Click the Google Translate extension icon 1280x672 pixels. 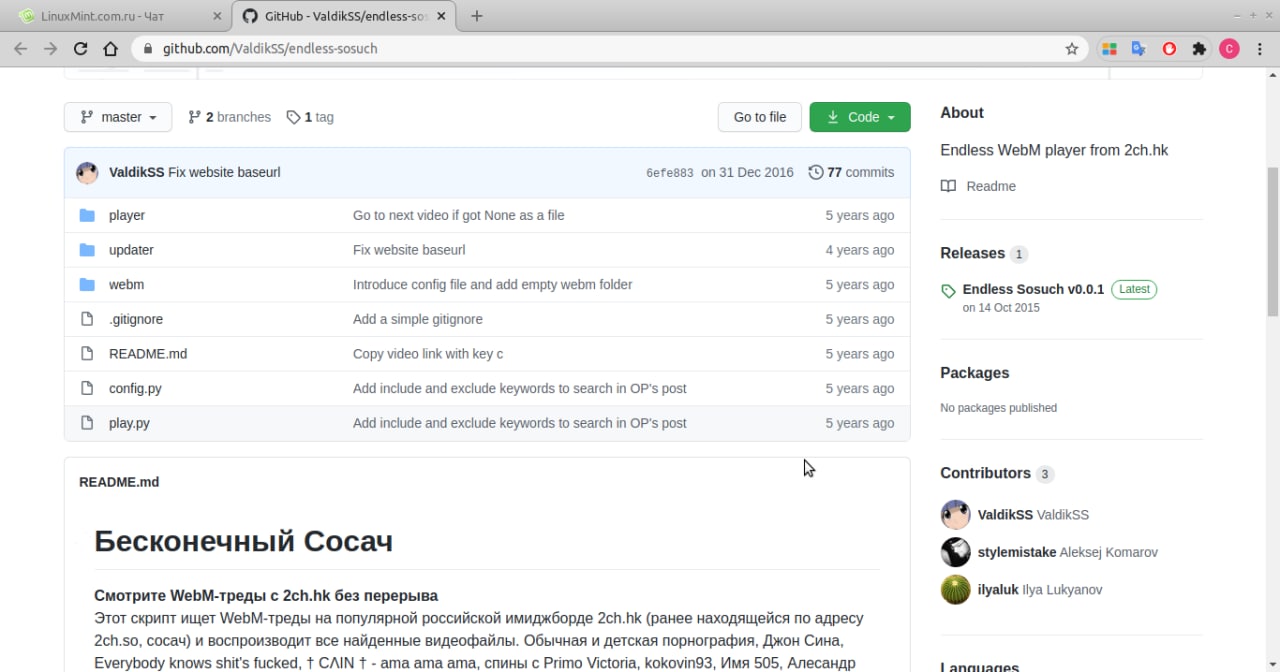1138,48
